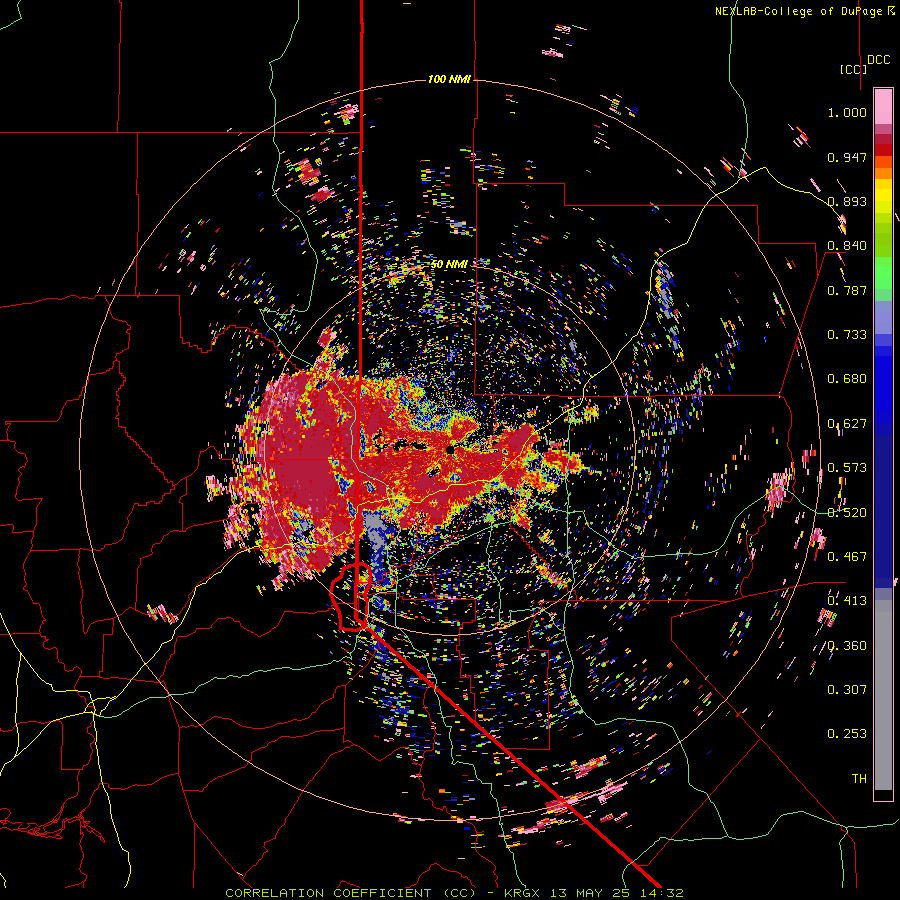Click the black radar site dot at center
Screen dimensions: 900x900
[451, 450]
